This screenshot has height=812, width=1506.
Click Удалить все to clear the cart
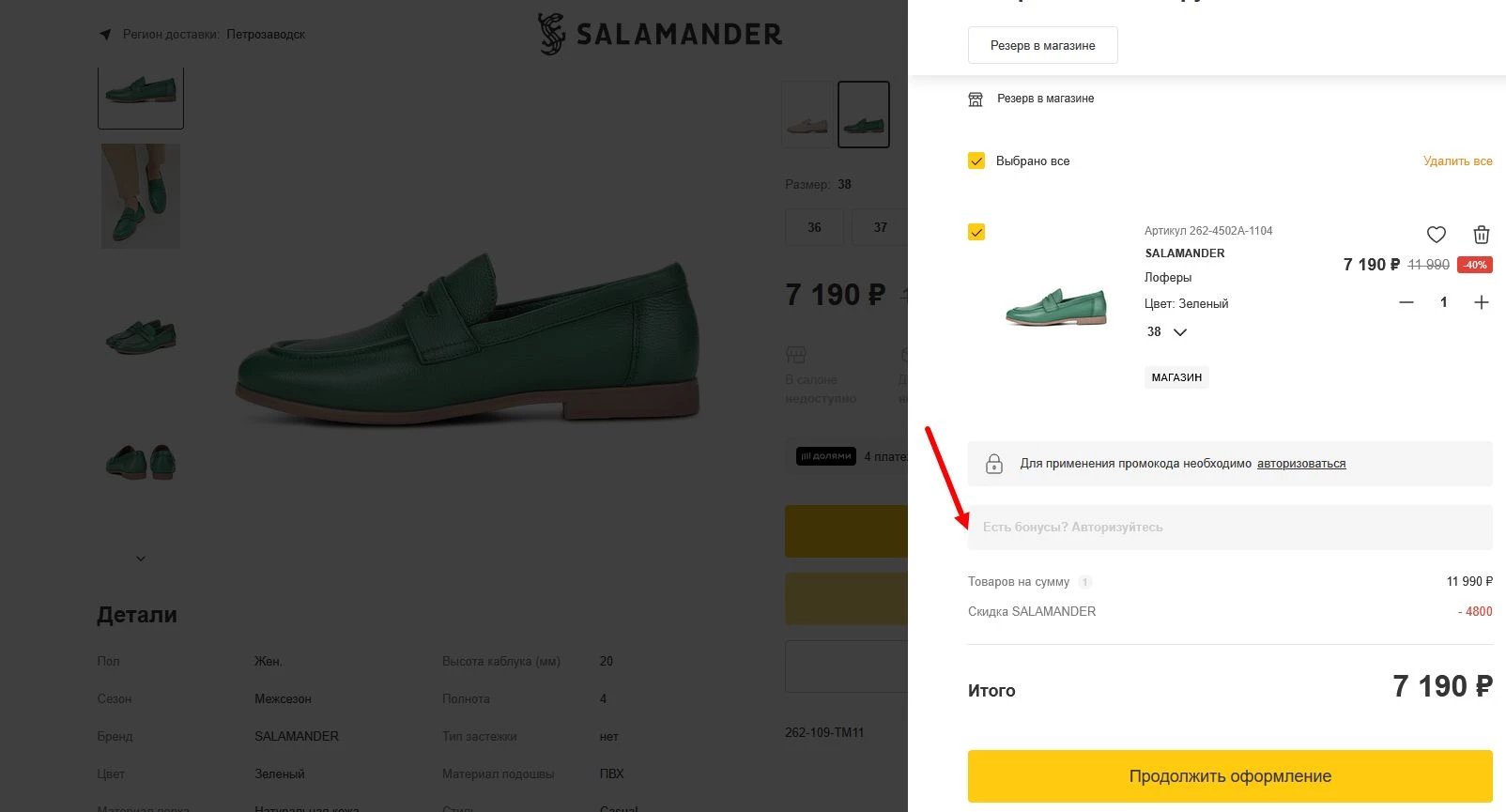(1458, 161)
